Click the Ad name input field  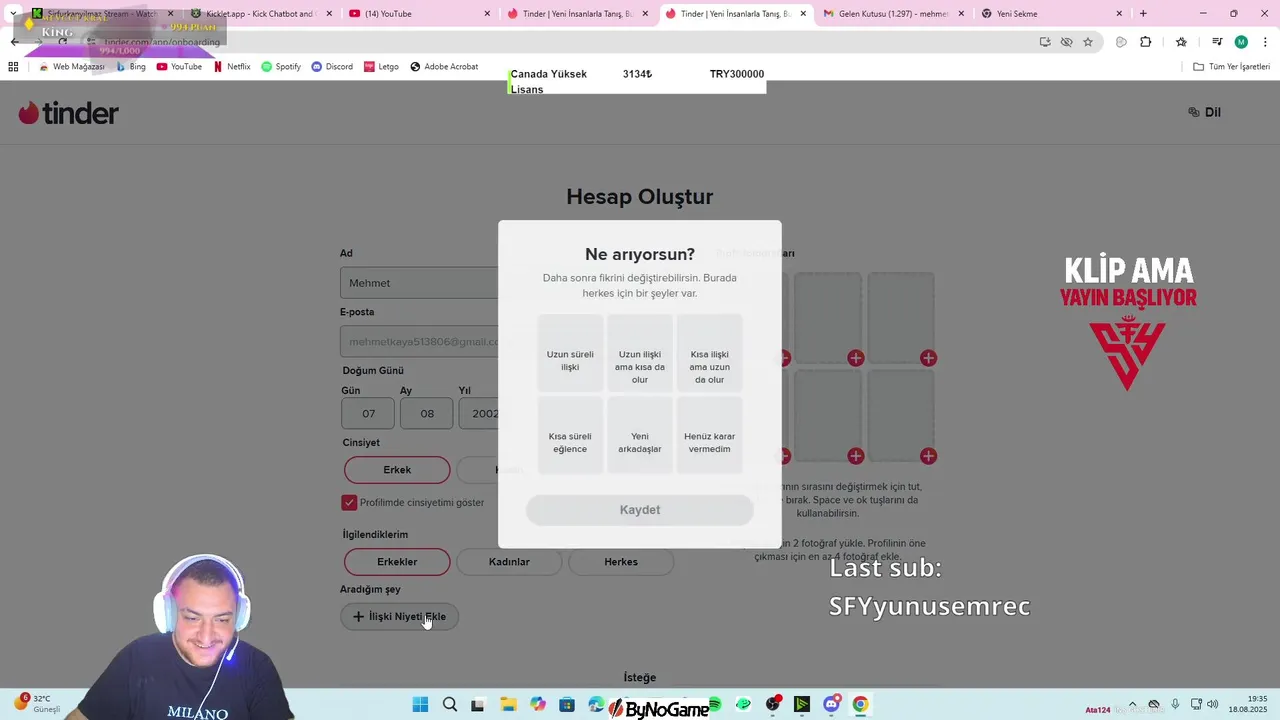point(420,283)
